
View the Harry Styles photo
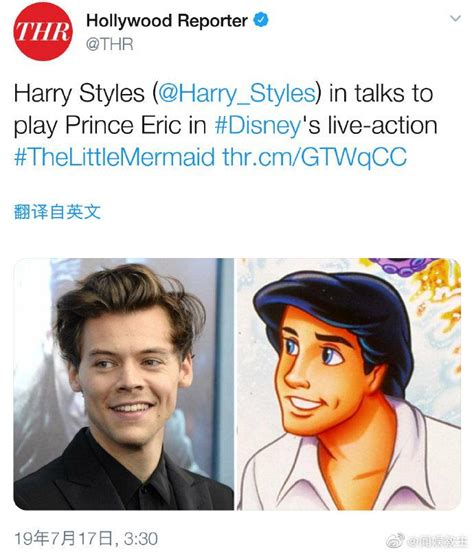(124, 384)
